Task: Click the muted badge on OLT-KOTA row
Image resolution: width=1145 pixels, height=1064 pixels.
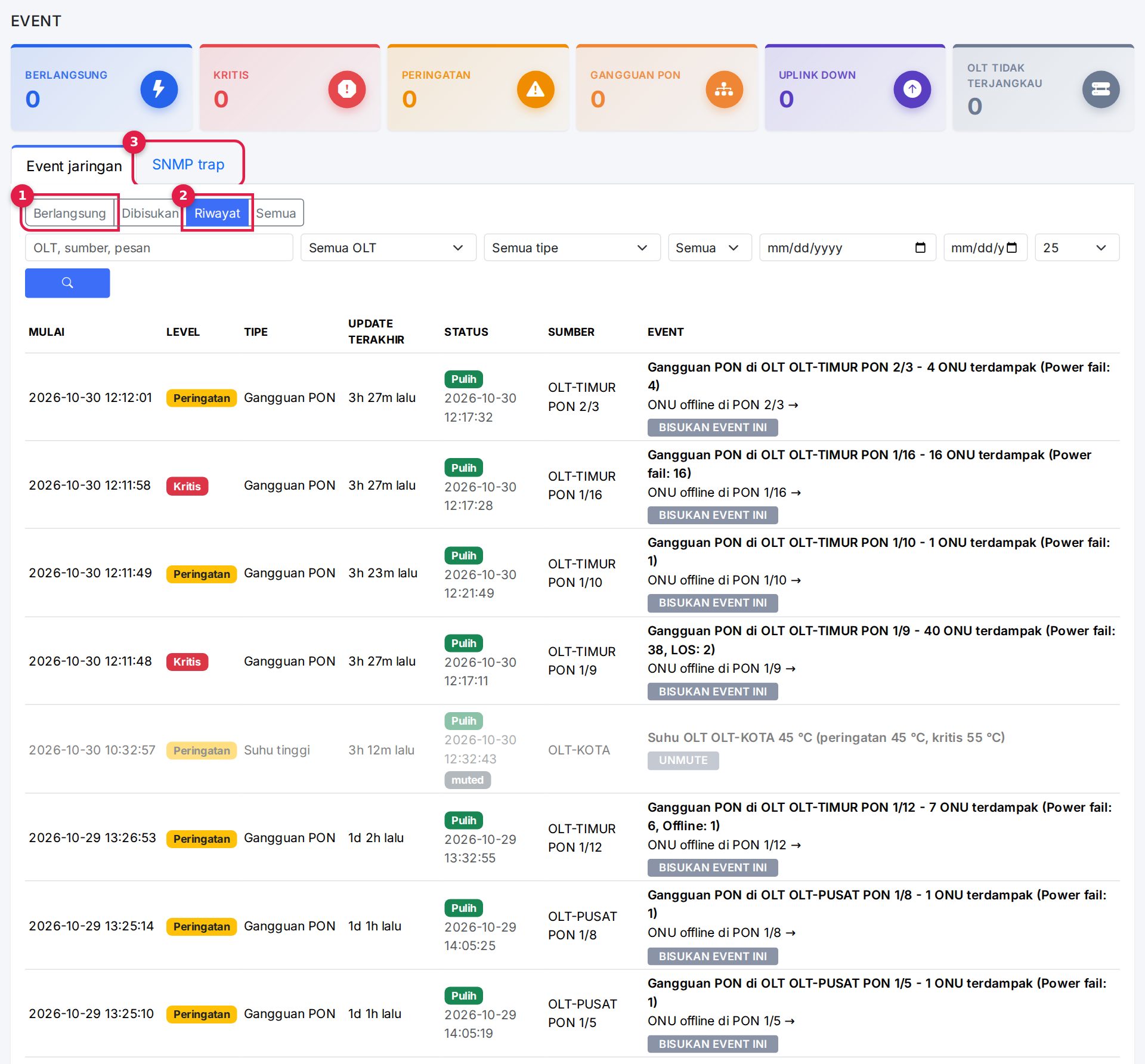Action: pyautogui.click(x=468, y=780)
